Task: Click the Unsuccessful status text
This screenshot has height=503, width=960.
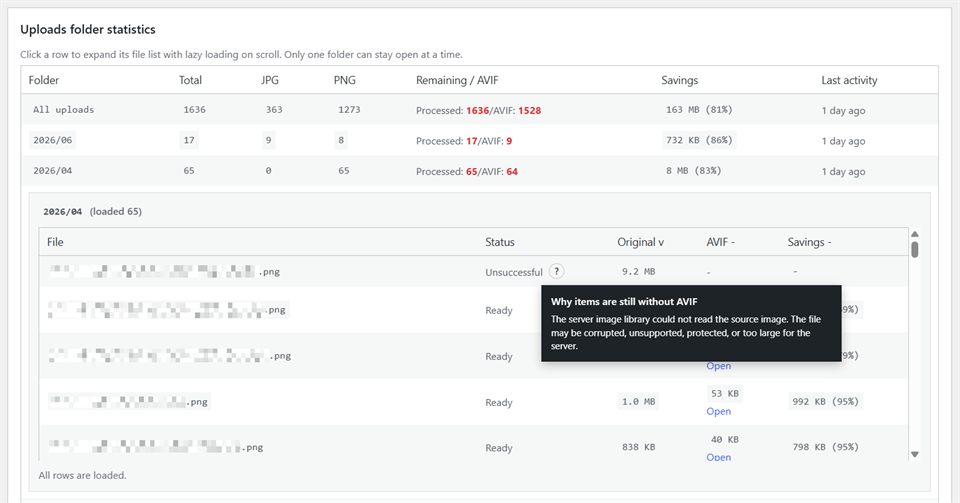Action: point(514,272)
